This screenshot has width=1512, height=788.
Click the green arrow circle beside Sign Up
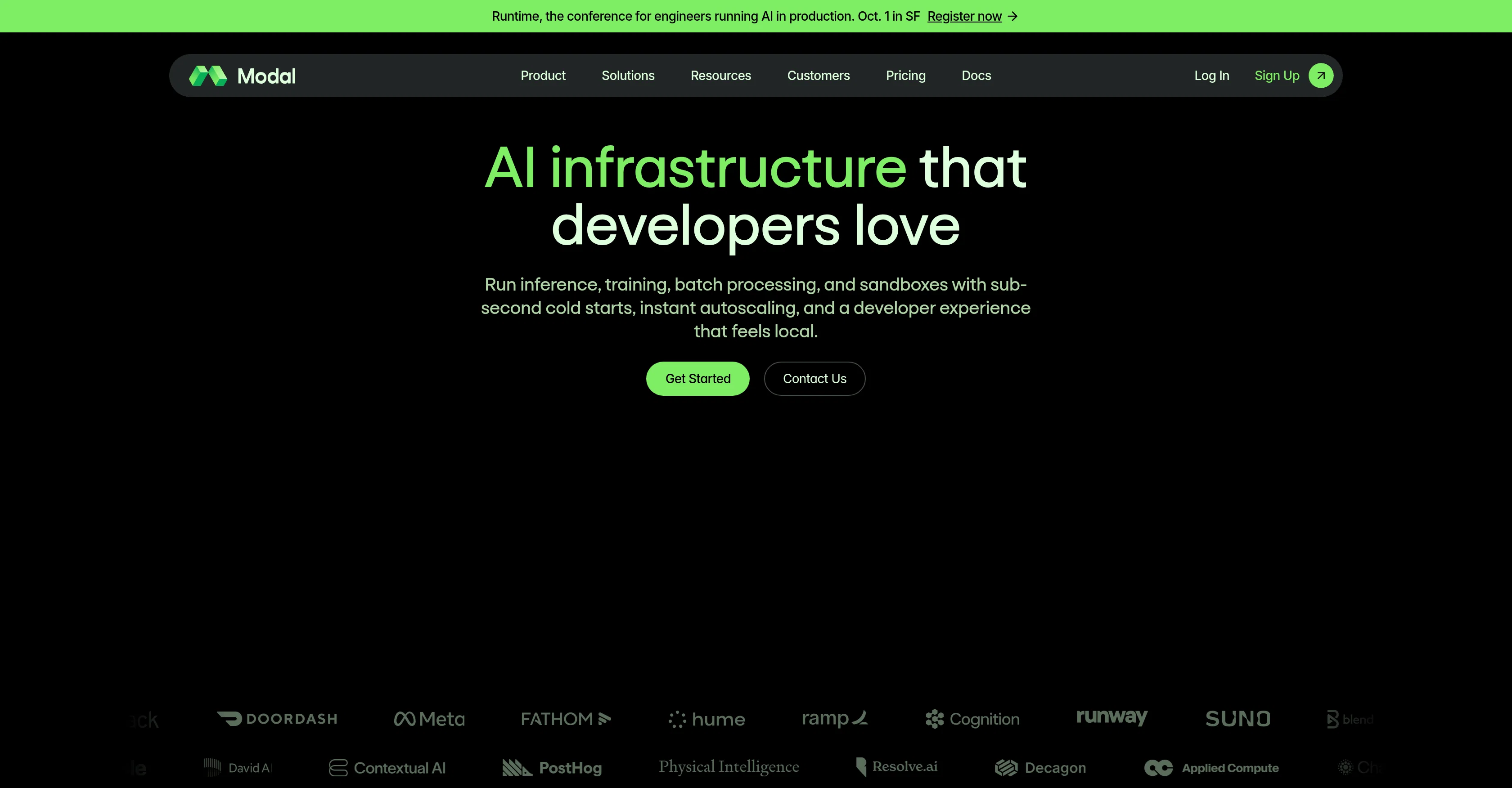coord(1321,76)
